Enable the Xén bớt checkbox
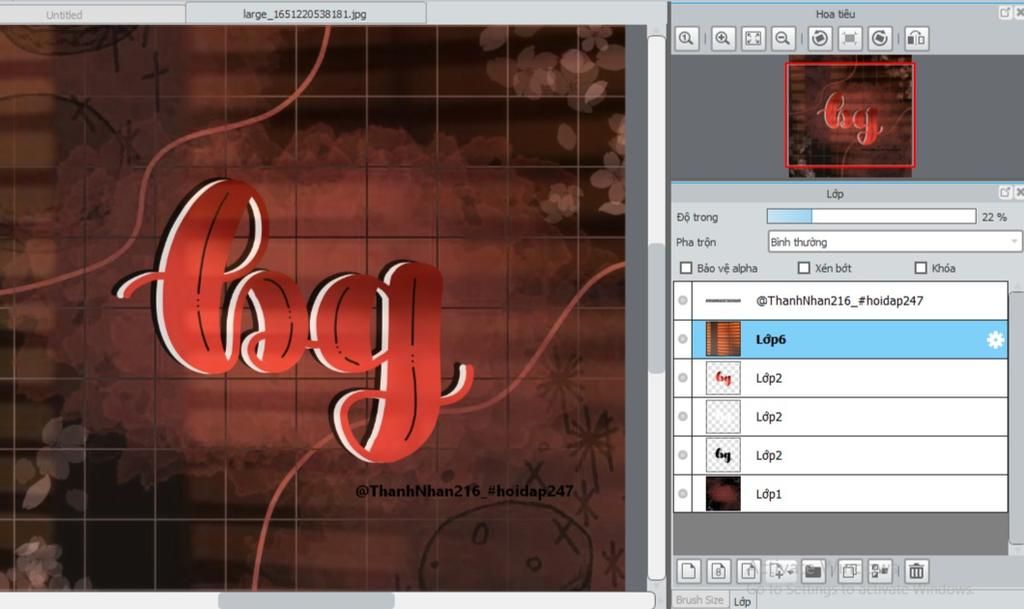This screenshot has height=609, width=1024. coord(804,268)
